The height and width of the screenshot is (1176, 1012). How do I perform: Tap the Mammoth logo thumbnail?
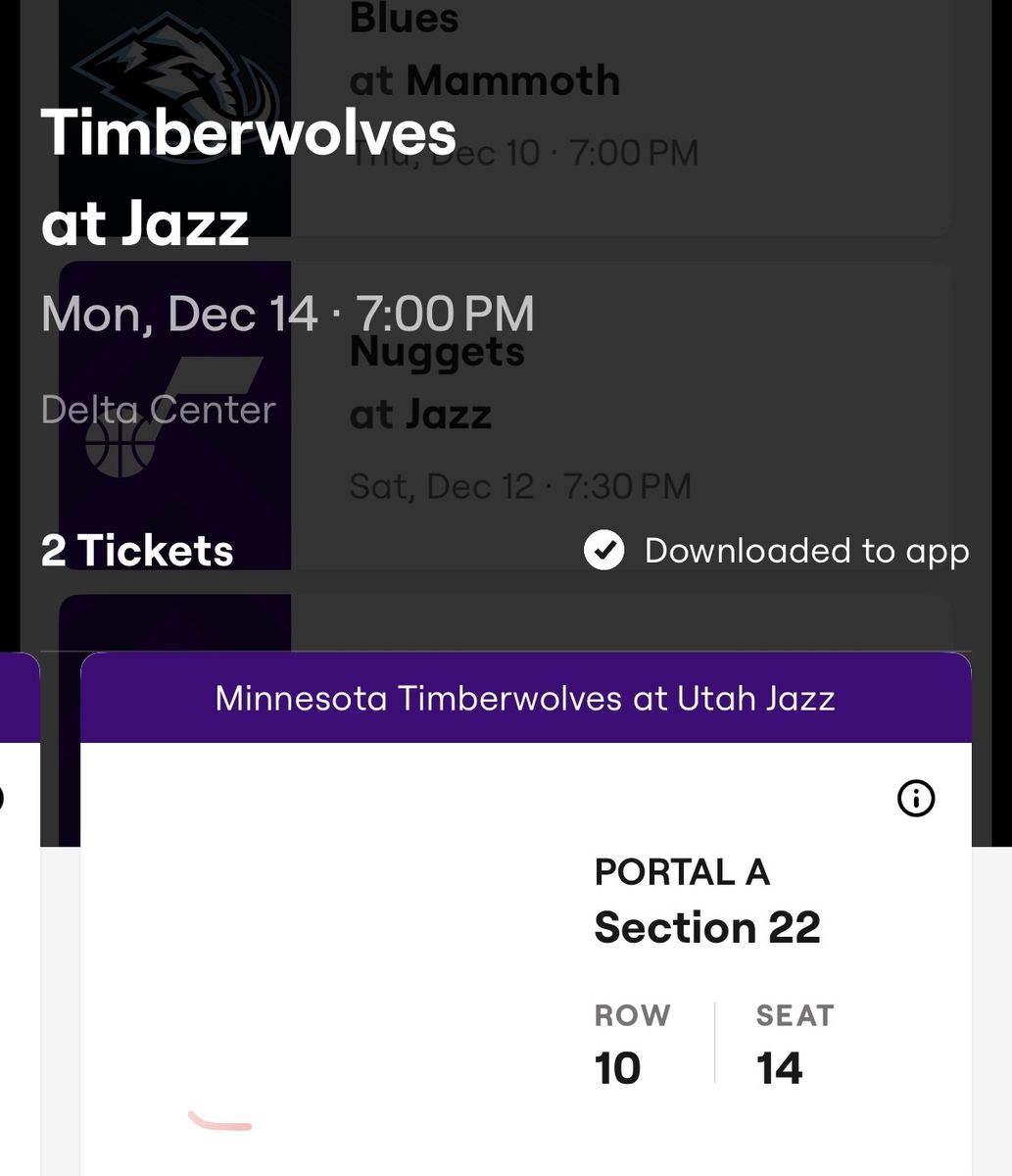coord(174,118)
